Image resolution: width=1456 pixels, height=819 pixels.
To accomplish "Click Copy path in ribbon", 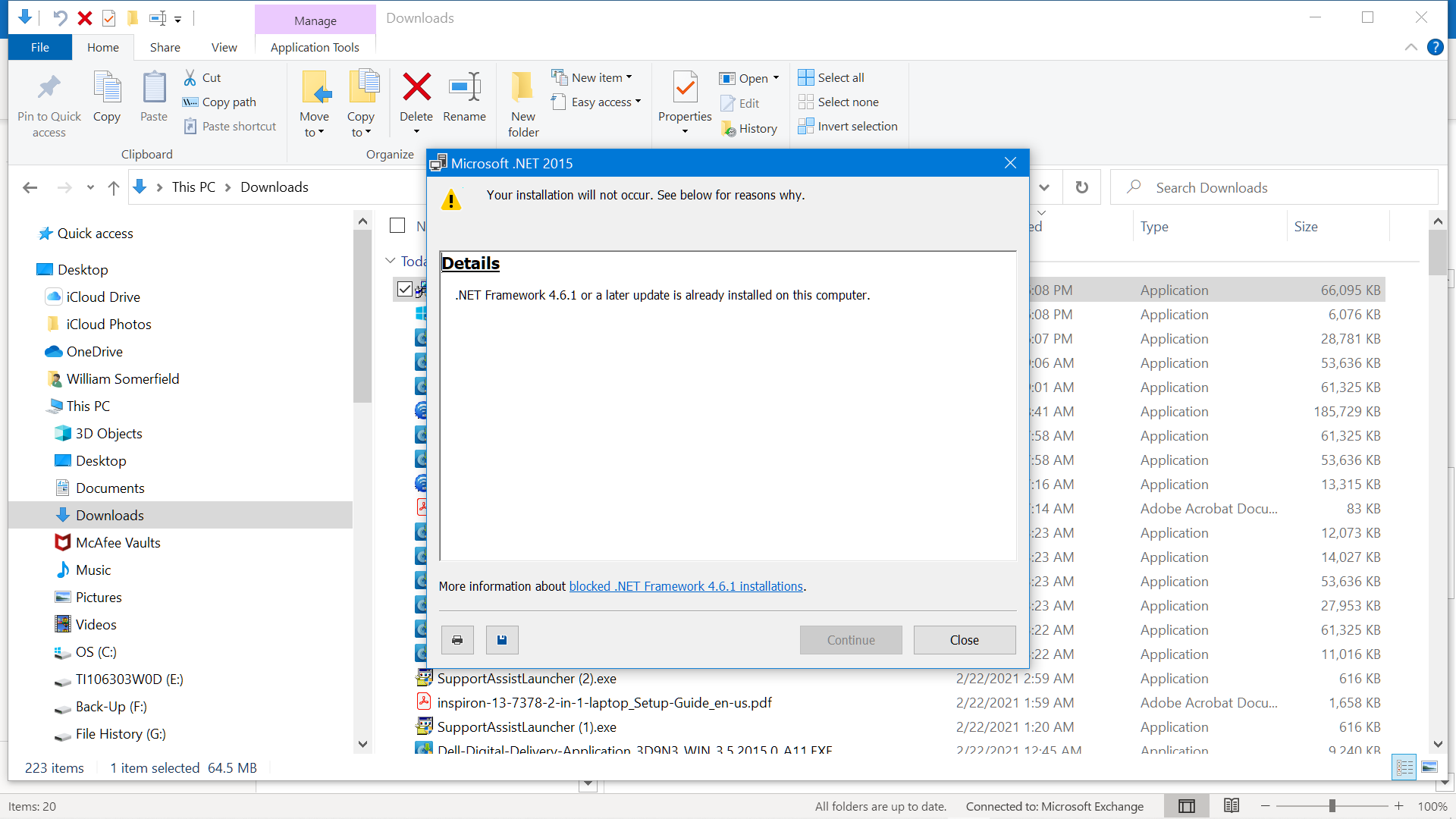I will [220, 102].
